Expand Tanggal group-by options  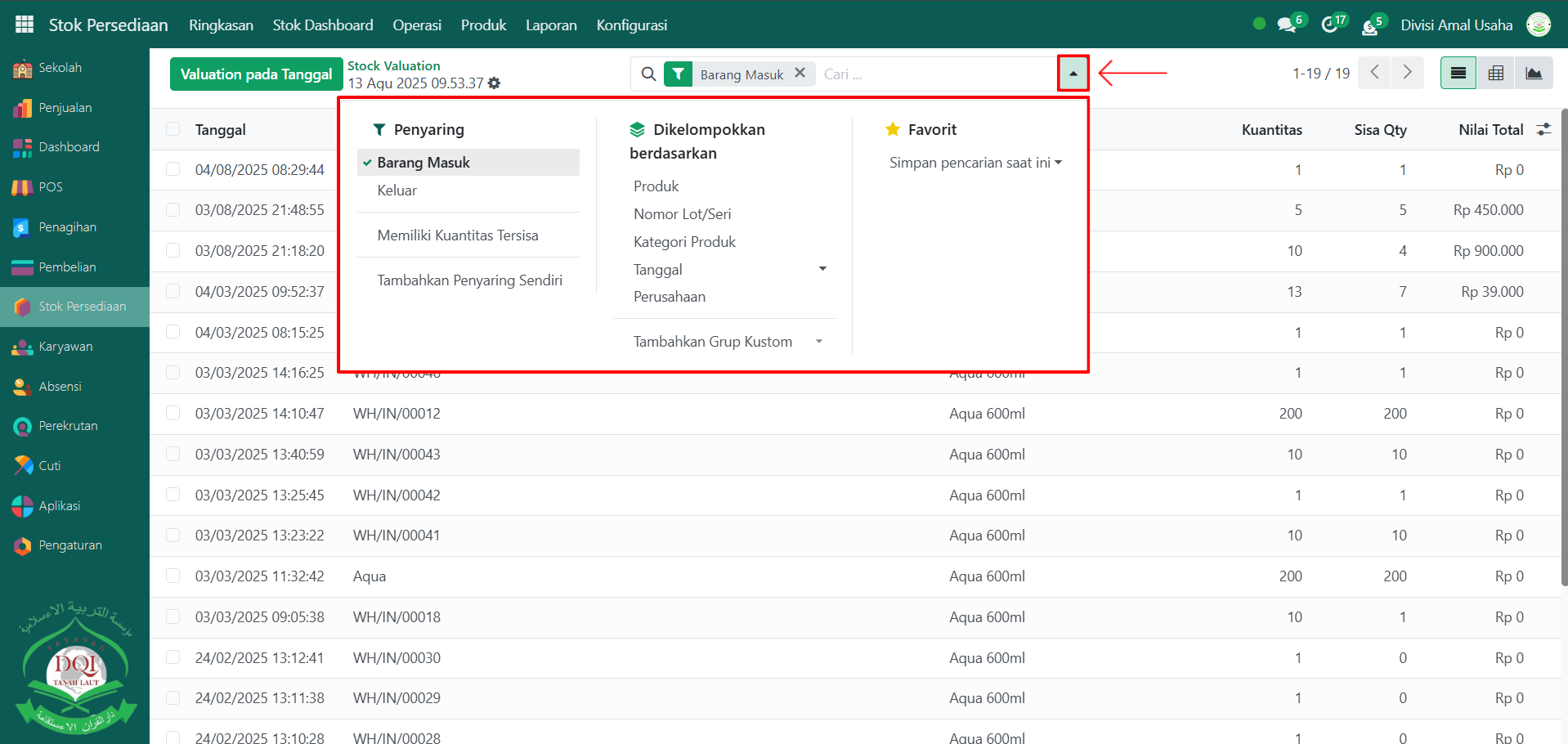822,269
